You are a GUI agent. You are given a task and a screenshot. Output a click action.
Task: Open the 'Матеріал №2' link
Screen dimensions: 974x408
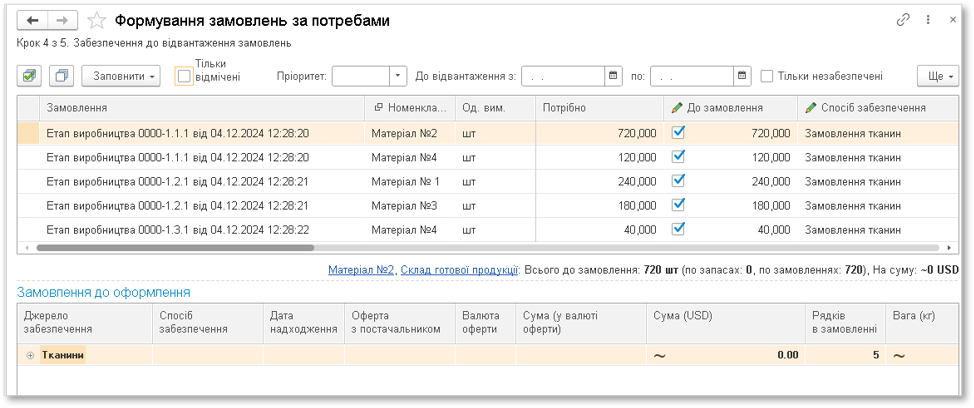pos(361,270)
